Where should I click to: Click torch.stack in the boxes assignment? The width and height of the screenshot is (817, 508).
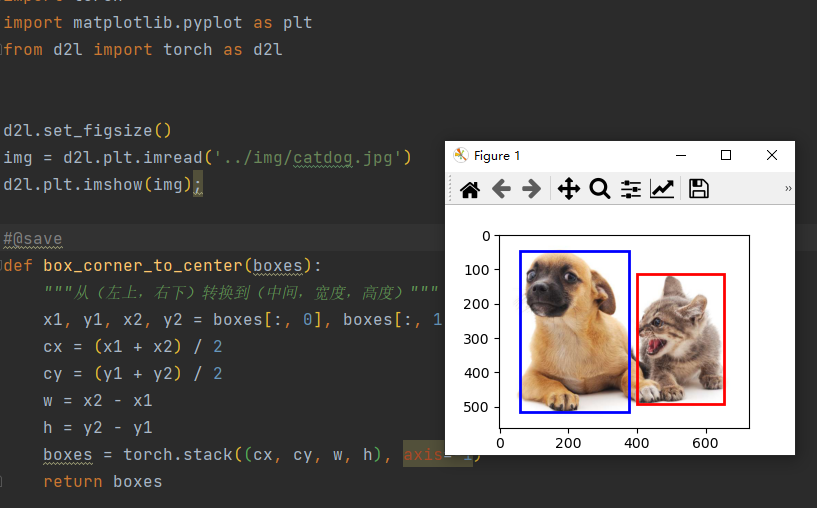(x=178, y=455)
